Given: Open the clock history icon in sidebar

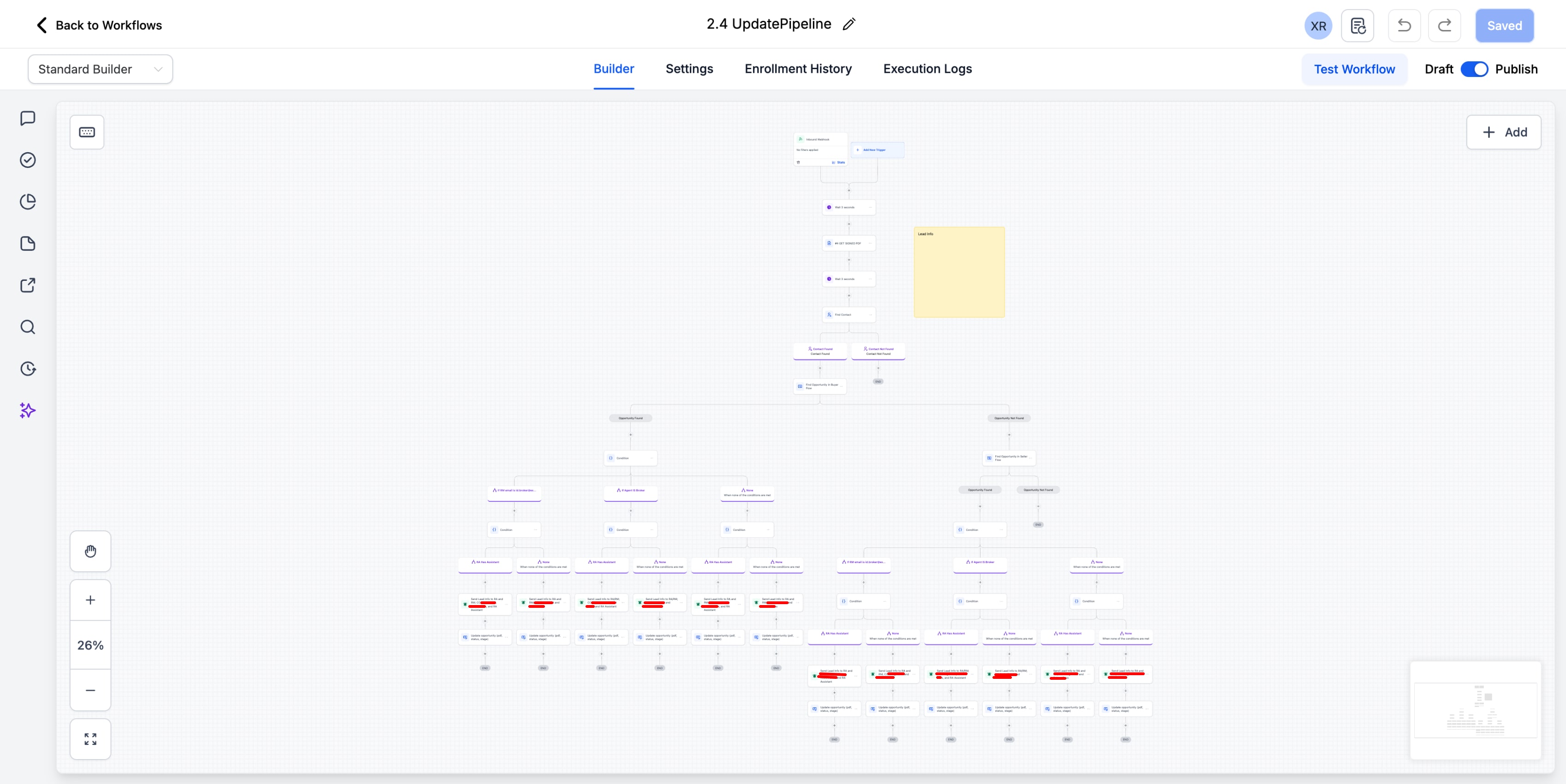Looking at the screenshot, I should [x=28, y=369].
